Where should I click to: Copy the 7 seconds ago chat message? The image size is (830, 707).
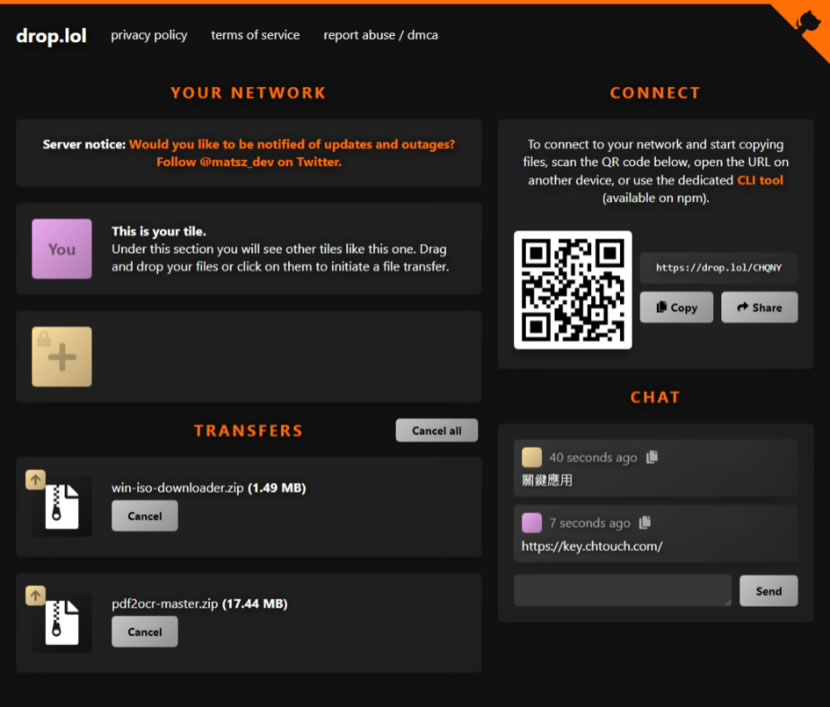(645, 522)
